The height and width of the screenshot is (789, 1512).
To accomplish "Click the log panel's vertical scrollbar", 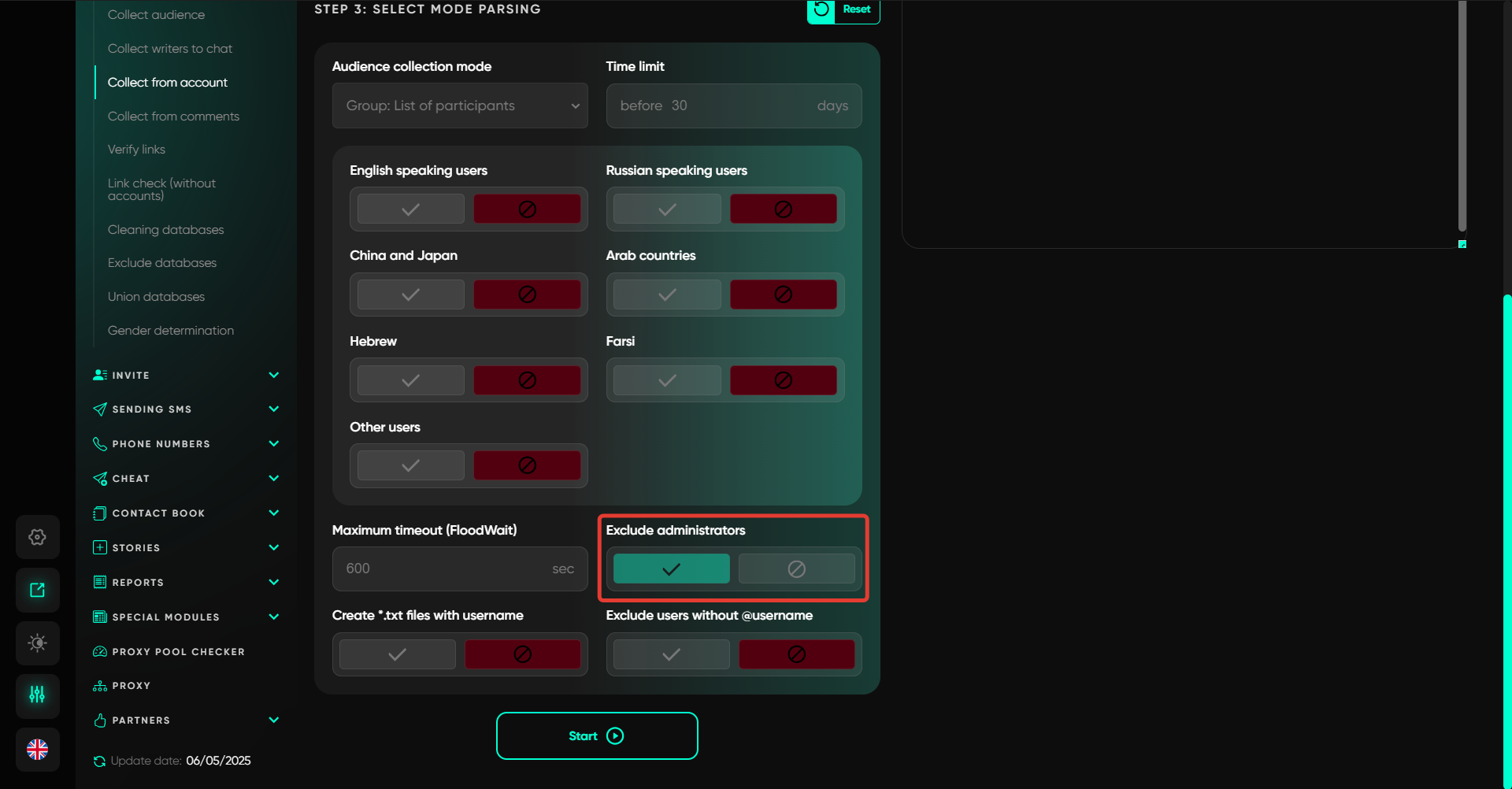I will click(x=1462, y=118).
